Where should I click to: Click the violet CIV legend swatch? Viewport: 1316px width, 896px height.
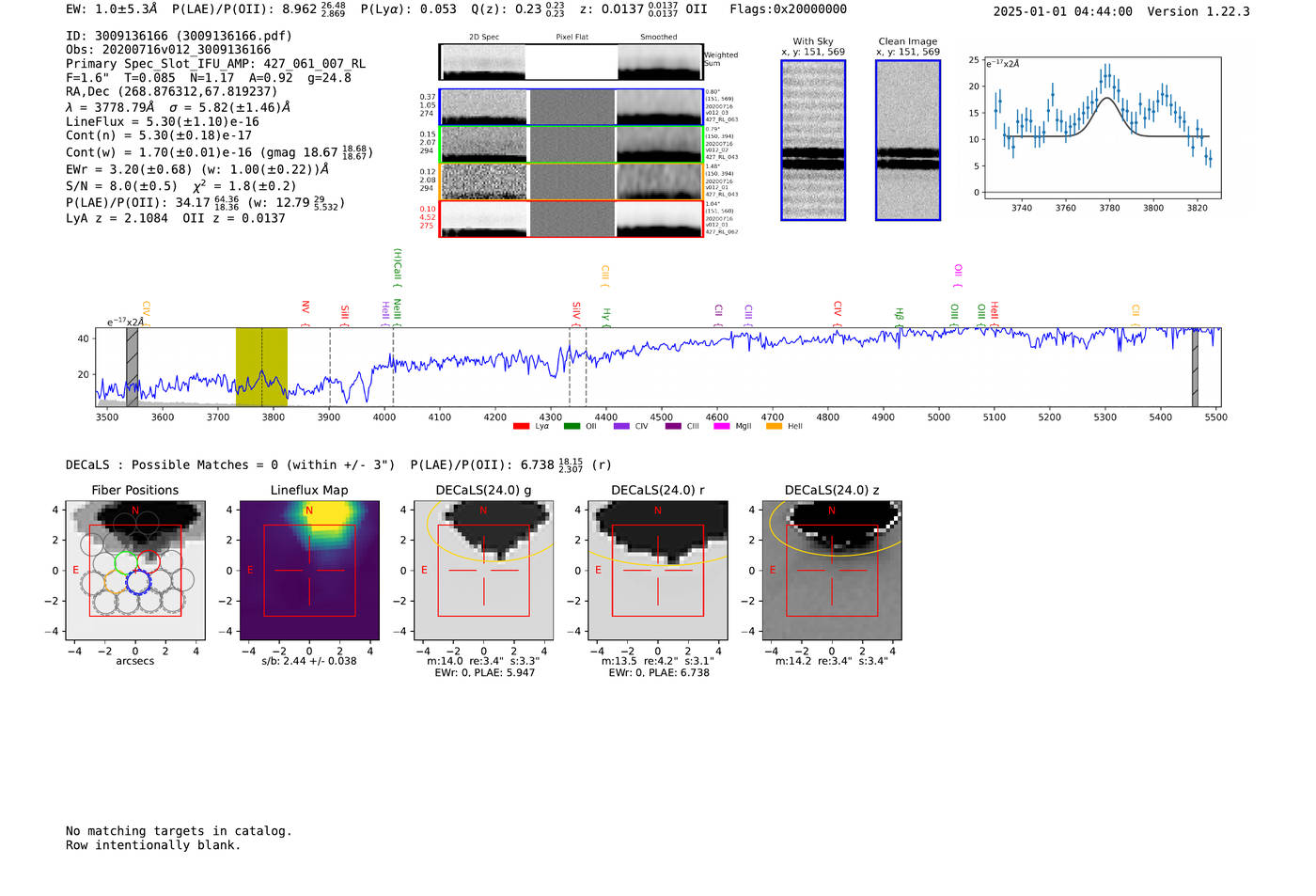point(621,426)
